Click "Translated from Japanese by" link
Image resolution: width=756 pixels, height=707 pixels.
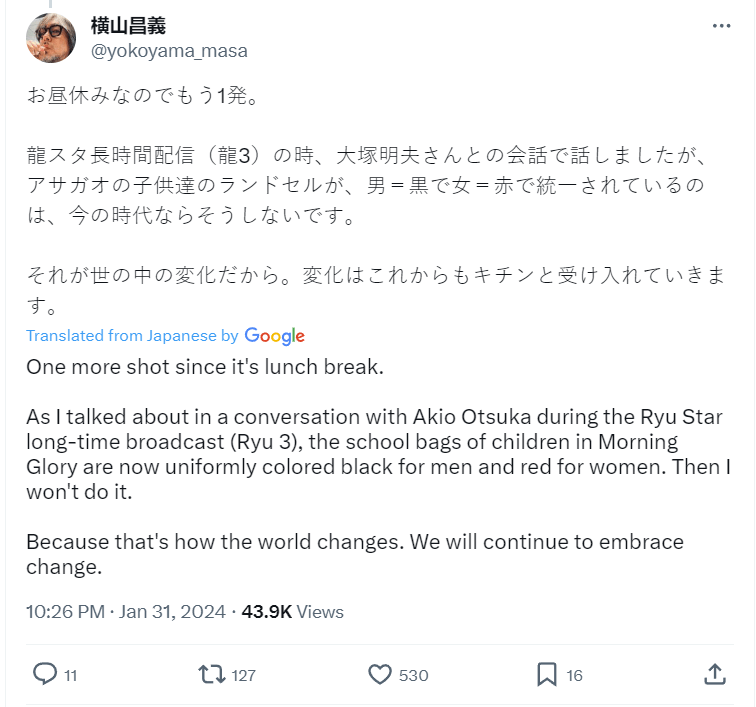[132, 336]
